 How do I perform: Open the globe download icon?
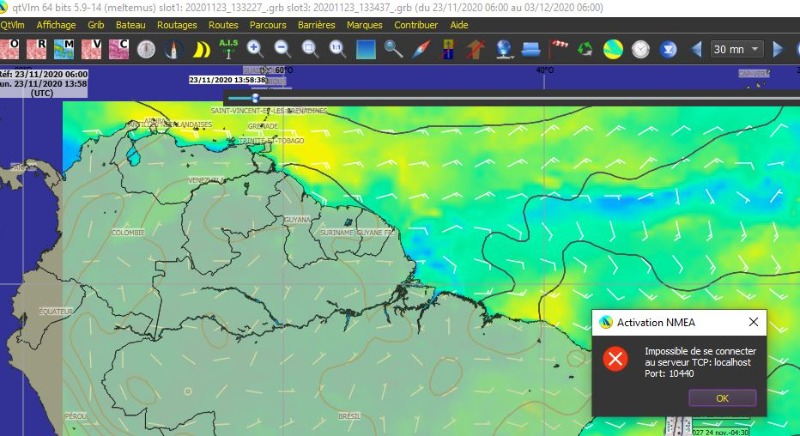tap(504, 49)
